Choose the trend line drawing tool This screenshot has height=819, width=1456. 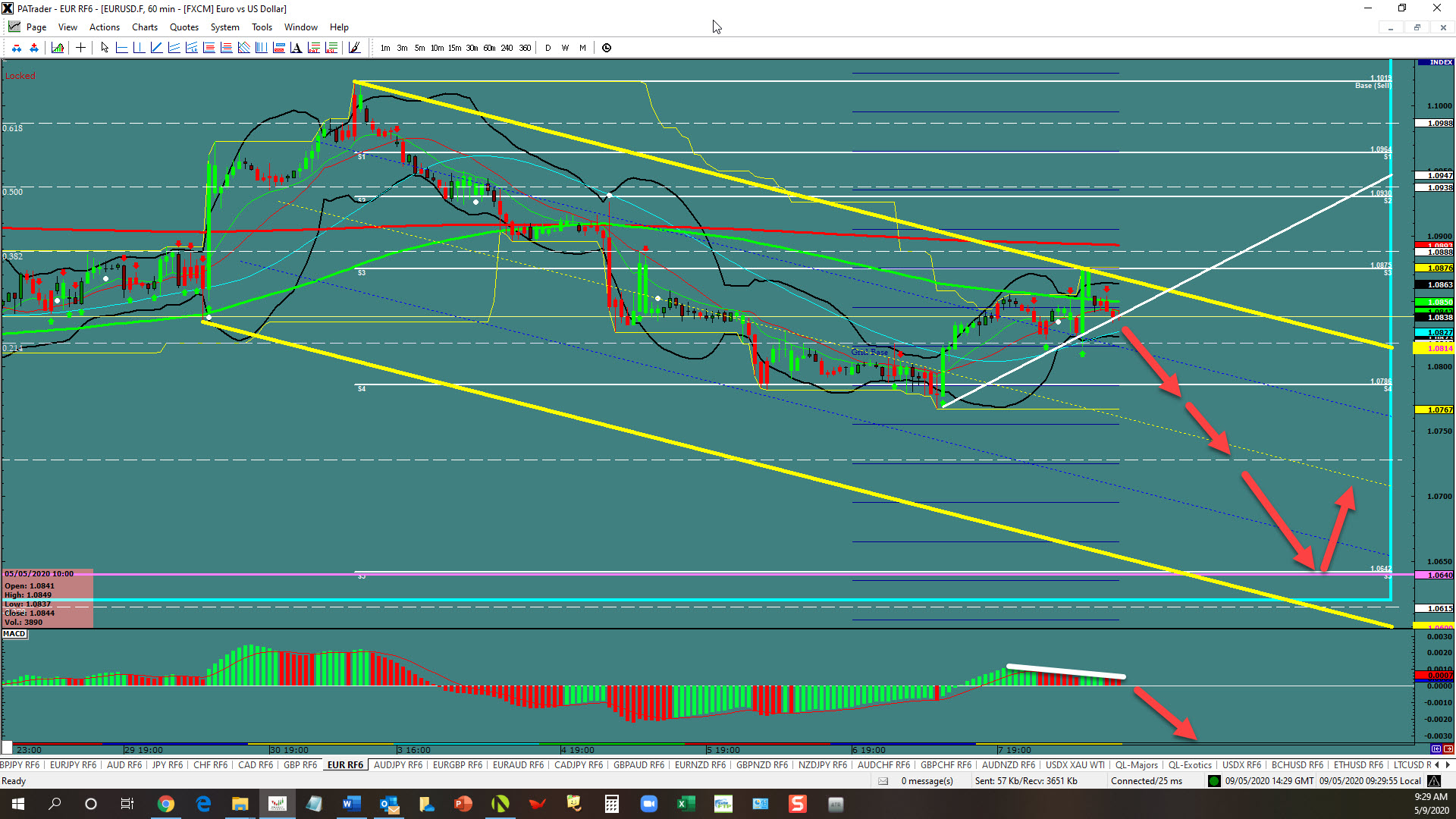156,48
